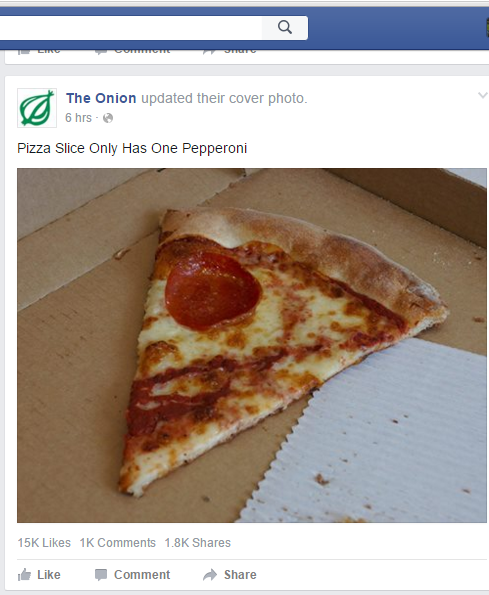Click the arrow Share icon

tap(210, 575)
